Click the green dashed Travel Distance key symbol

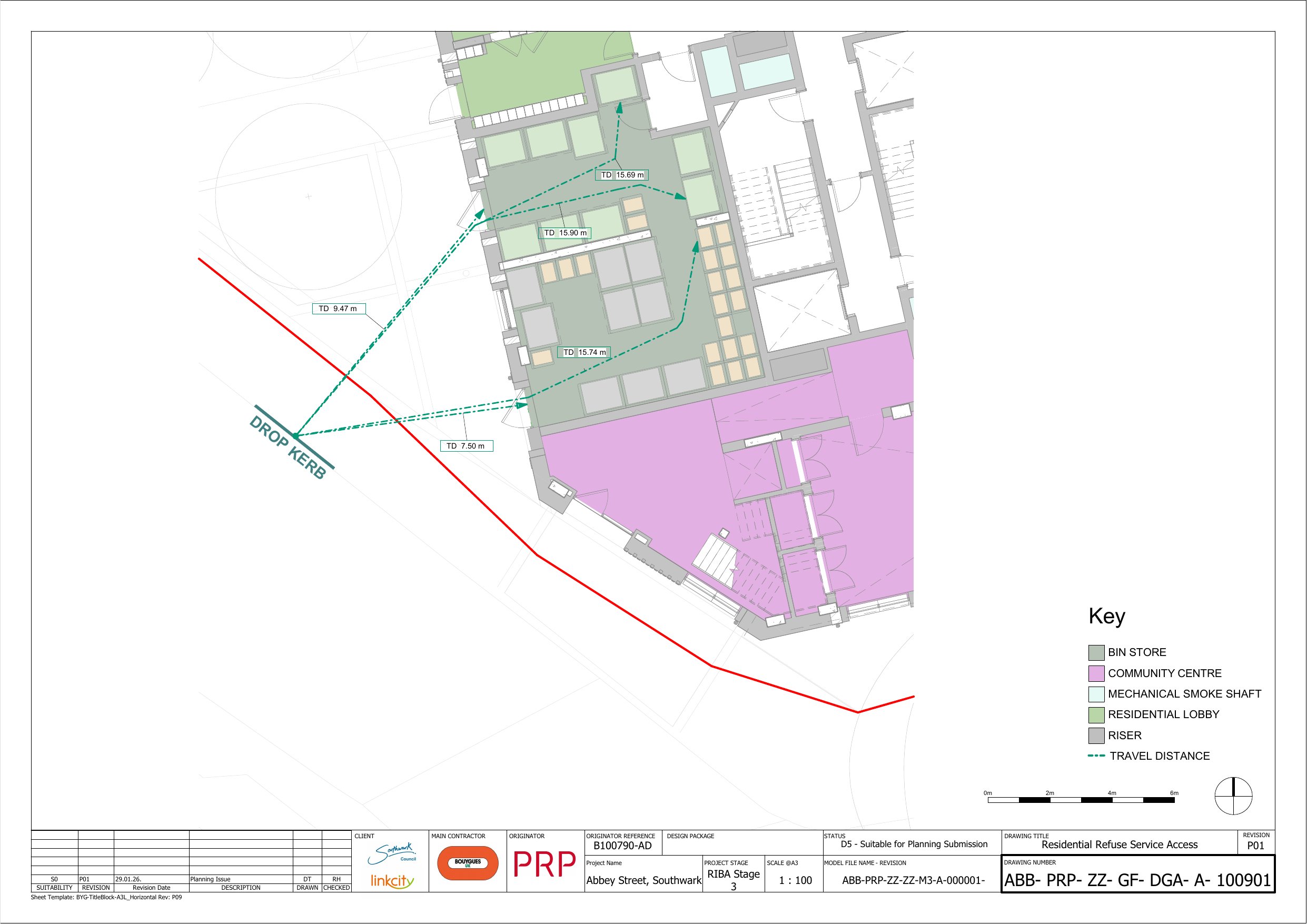[1096, 756]
